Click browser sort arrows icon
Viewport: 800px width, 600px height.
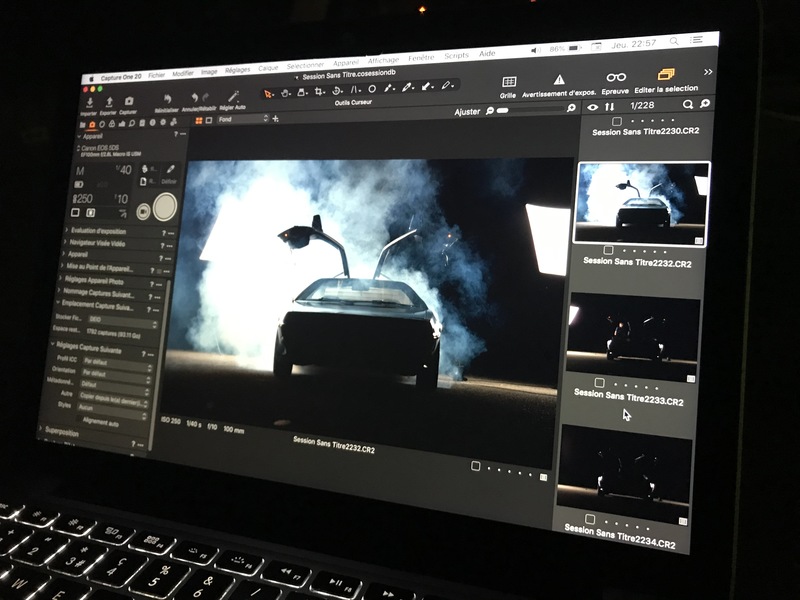[610, 107]
